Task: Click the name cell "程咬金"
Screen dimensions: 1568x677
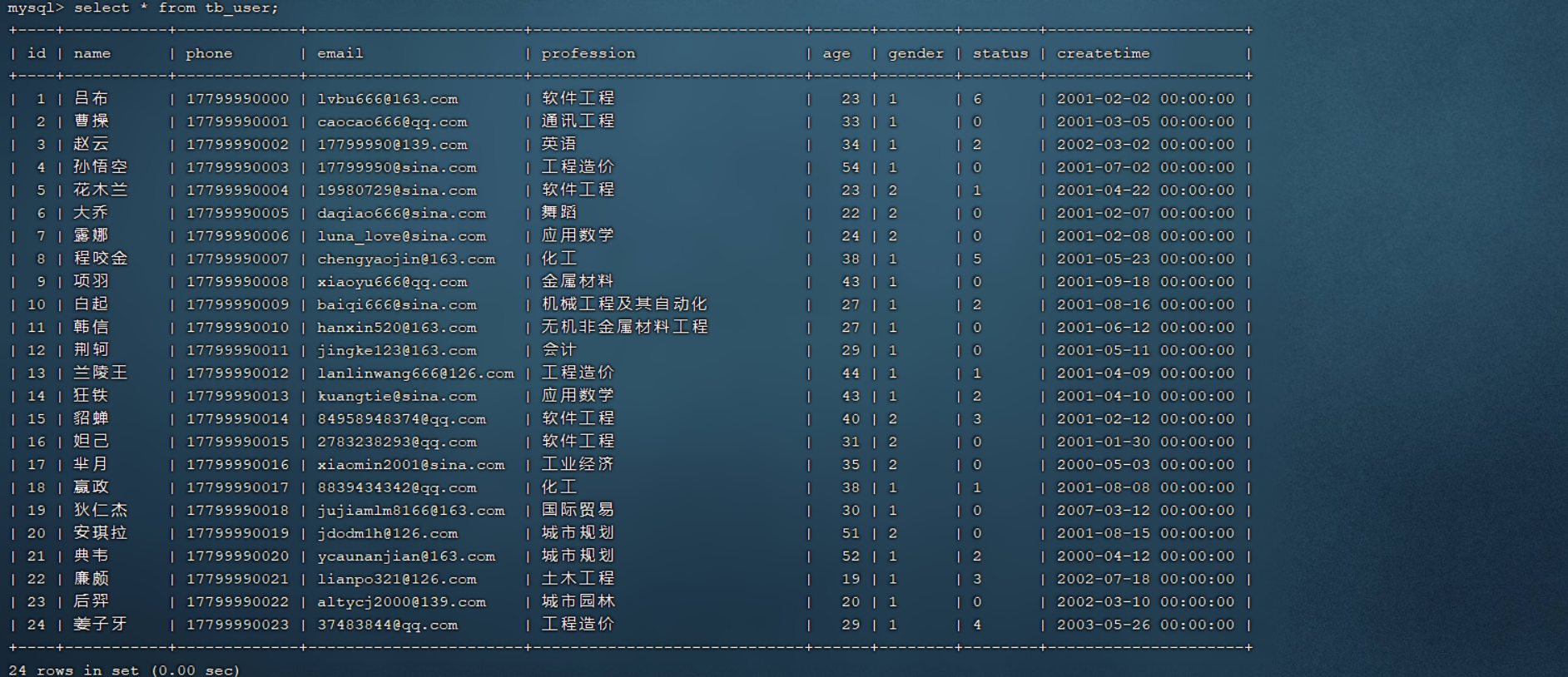Action: click(100, 258)
